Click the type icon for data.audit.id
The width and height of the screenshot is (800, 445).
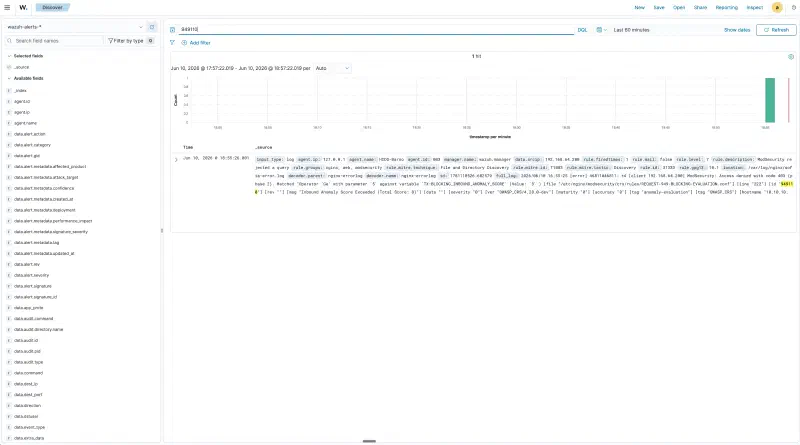(x=9, y=340)
